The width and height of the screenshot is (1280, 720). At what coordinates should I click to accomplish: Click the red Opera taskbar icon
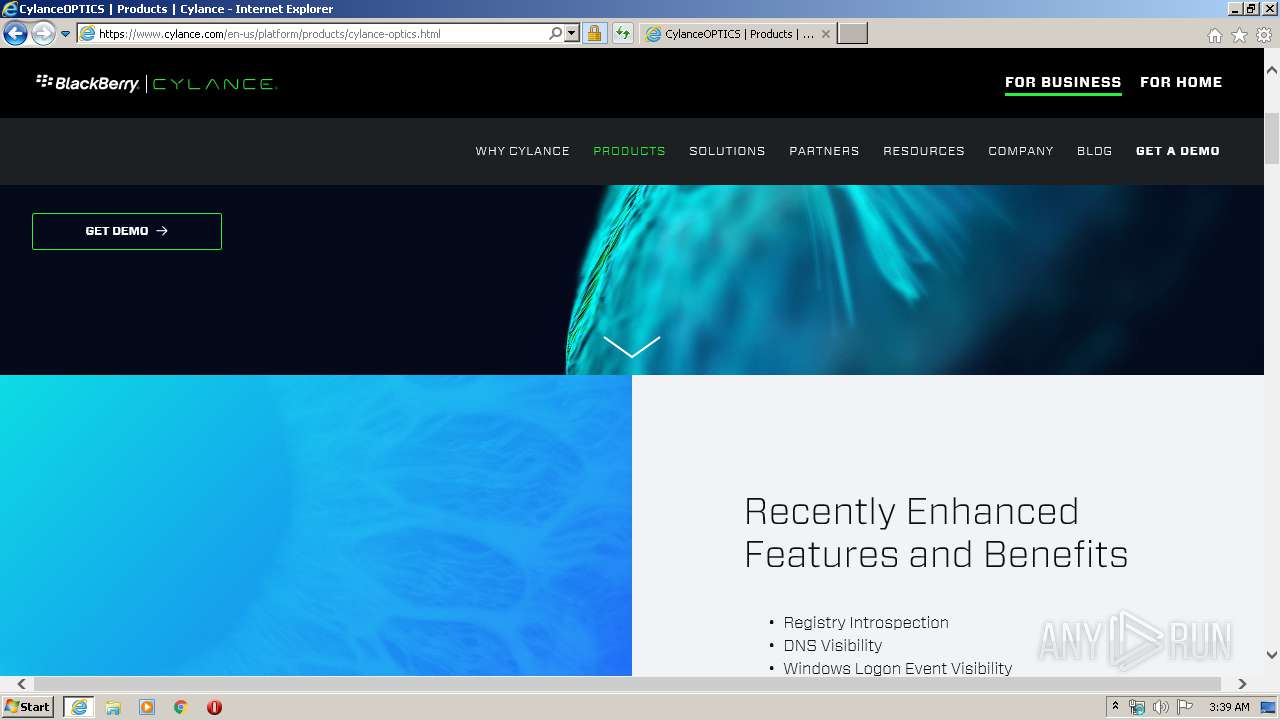click(214, 707)
